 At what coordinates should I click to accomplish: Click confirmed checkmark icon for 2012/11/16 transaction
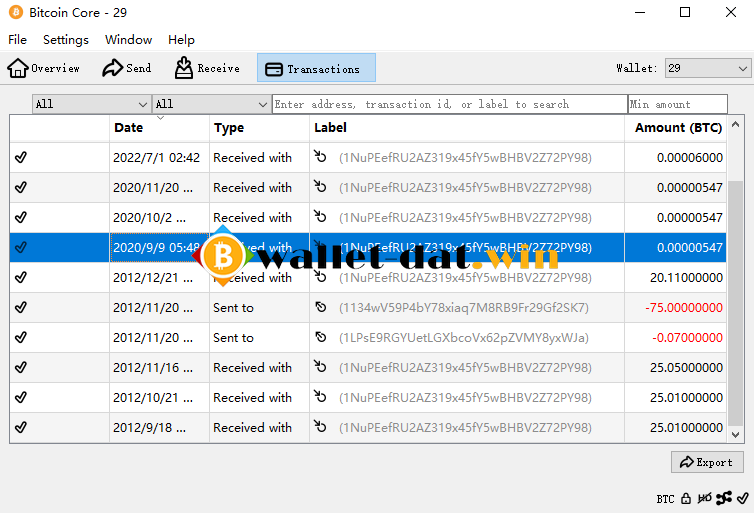coord(21,367)
